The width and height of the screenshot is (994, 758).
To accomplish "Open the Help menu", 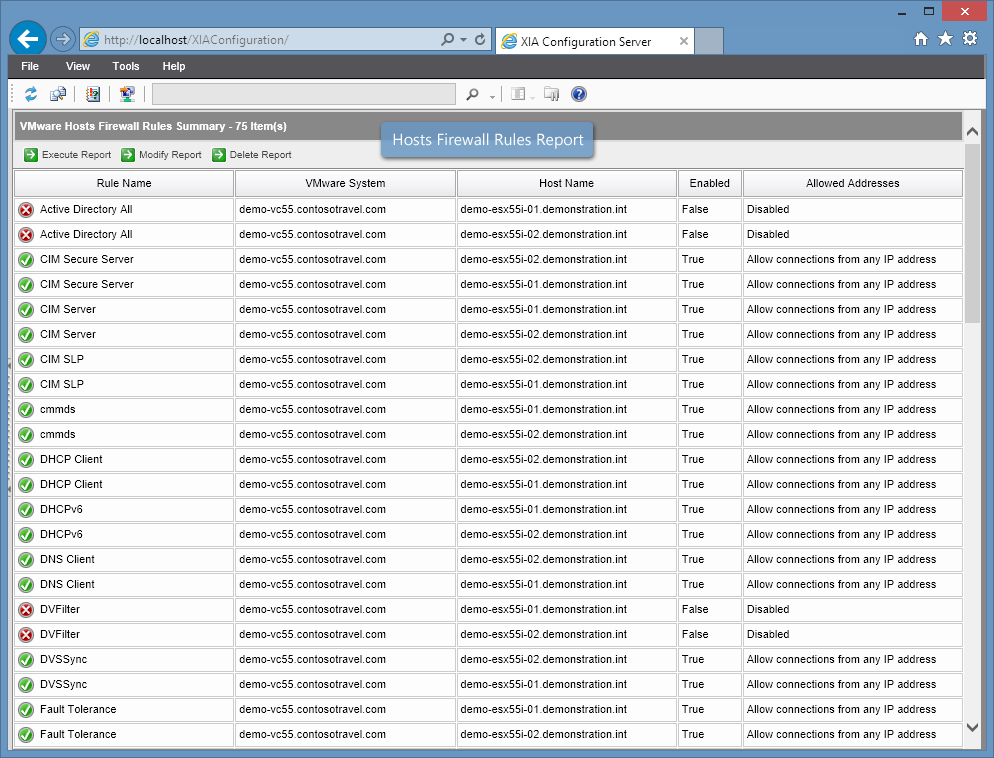I will (174, 66).
